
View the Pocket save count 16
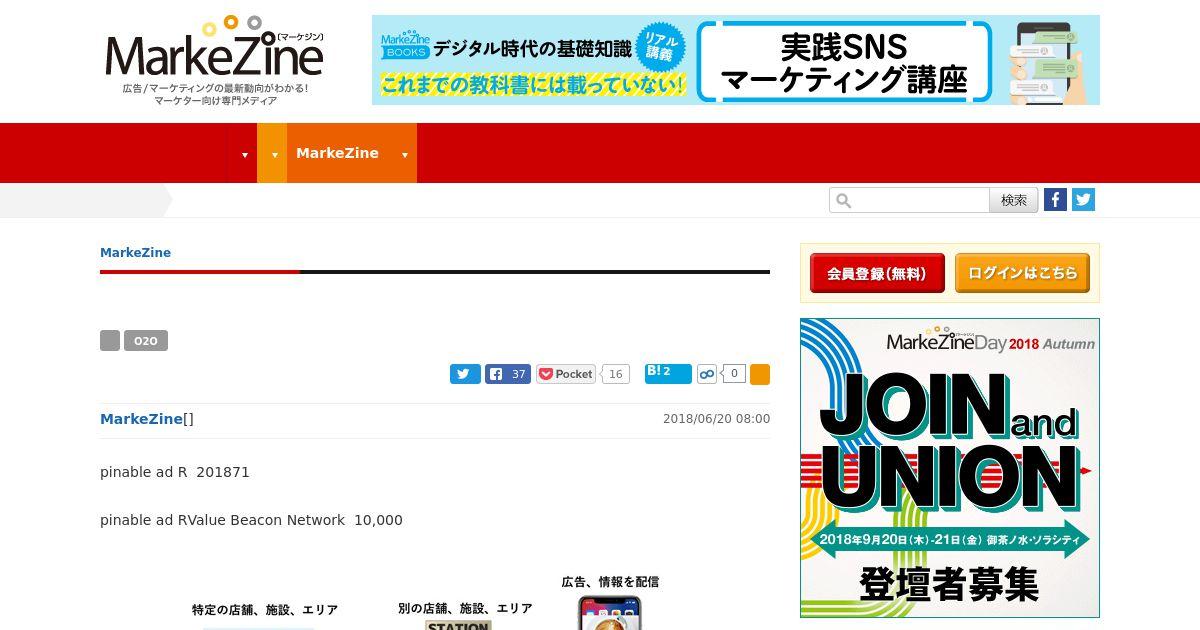pos(616,374)
